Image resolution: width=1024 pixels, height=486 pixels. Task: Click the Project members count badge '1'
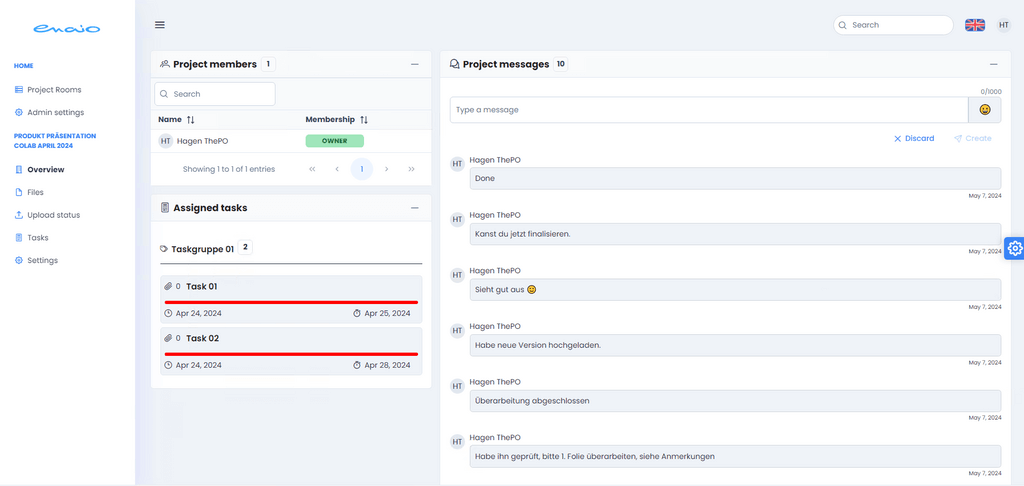click(268, 64)
